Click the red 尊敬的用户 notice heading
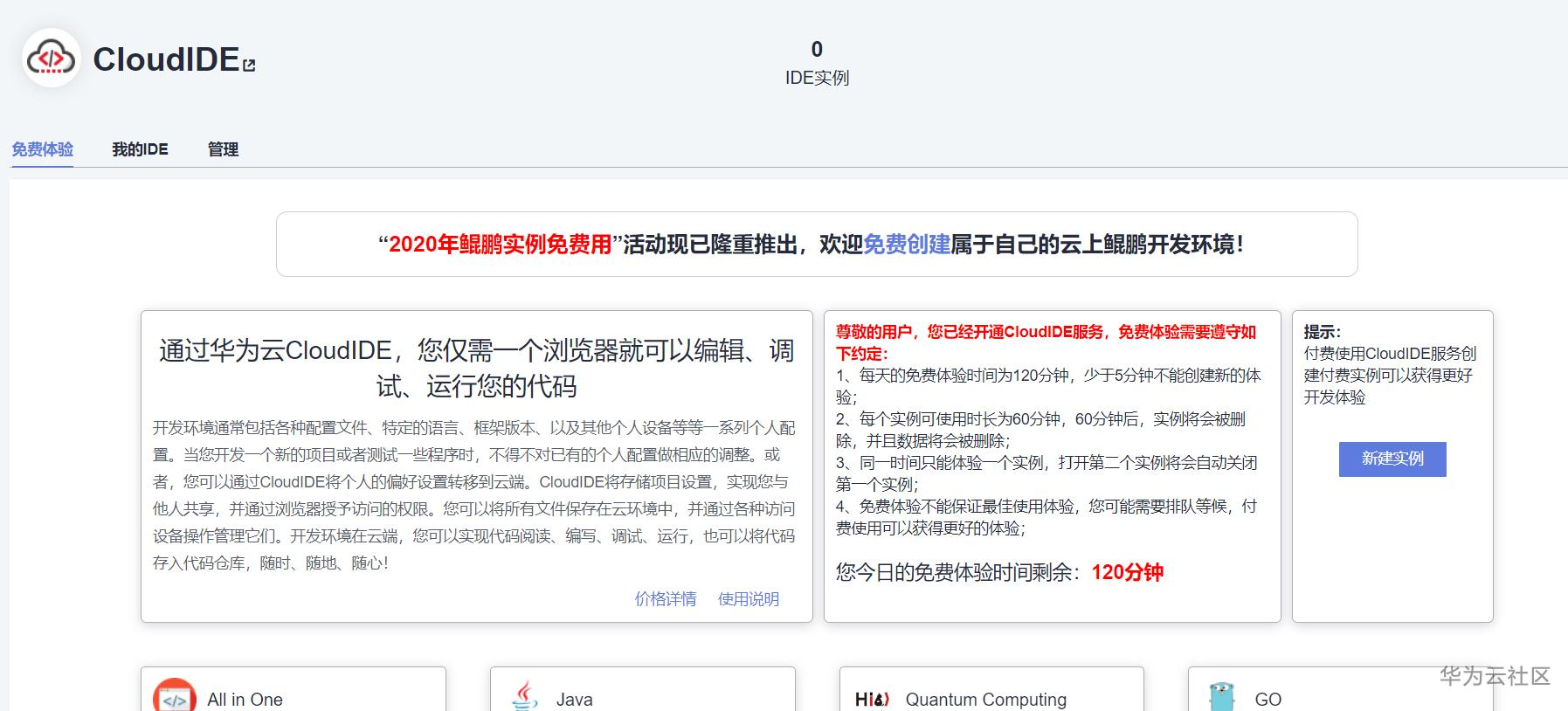The height and width of the screenshot is (711, 1568). (x=1046, y=342)
